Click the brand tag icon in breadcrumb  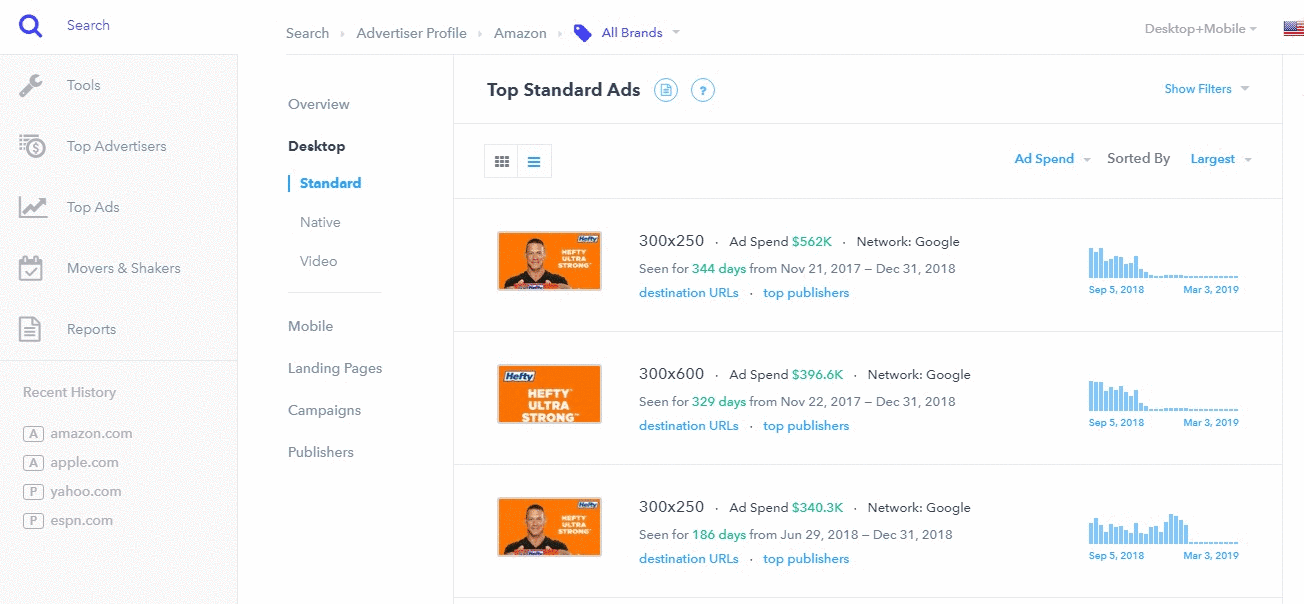click(582, 33)
